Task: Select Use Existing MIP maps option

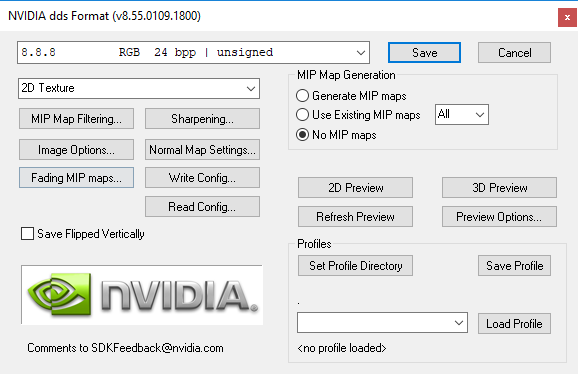Action: 302,115
